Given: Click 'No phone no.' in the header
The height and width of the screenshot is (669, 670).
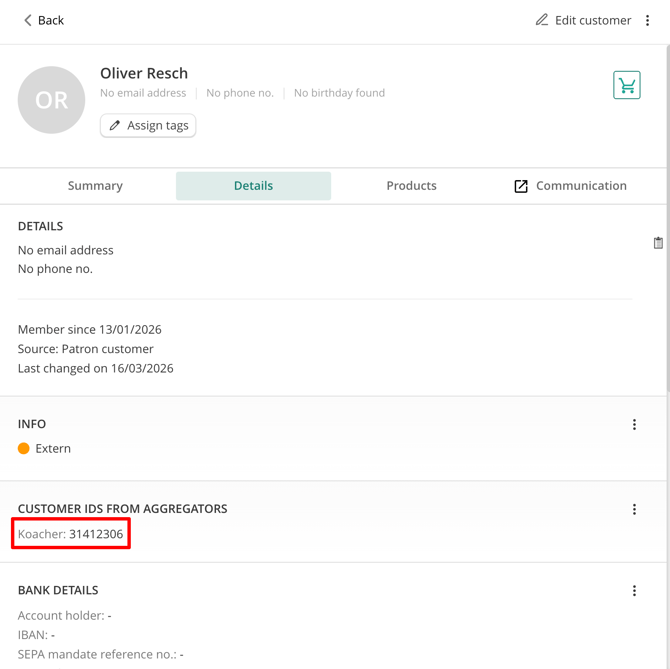Looking at the screenshot, I should [240, 93].
